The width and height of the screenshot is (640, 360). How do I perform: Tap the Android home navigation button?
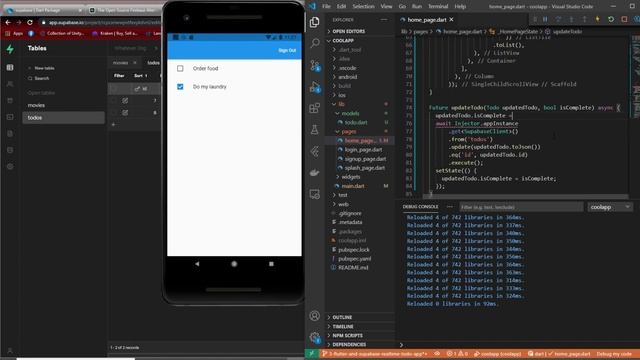(x=234, y=264)
